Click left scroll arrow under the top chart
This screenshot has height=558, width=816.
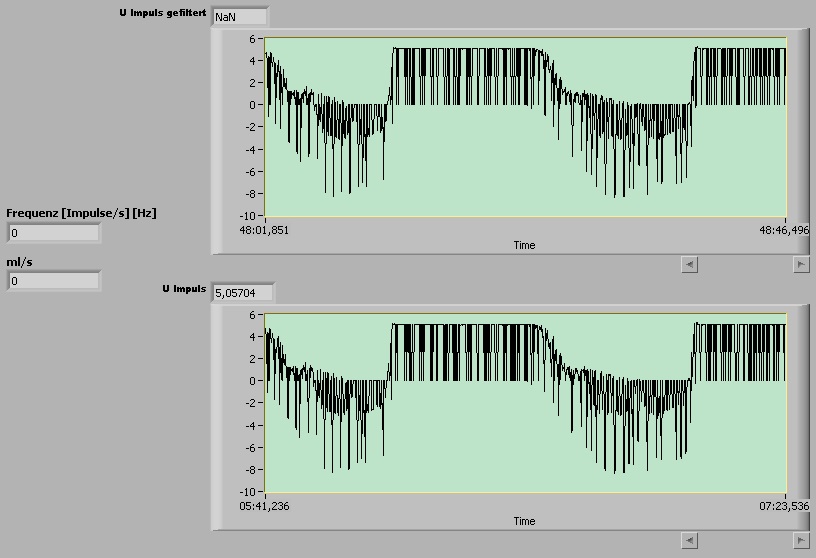(690, 264)
